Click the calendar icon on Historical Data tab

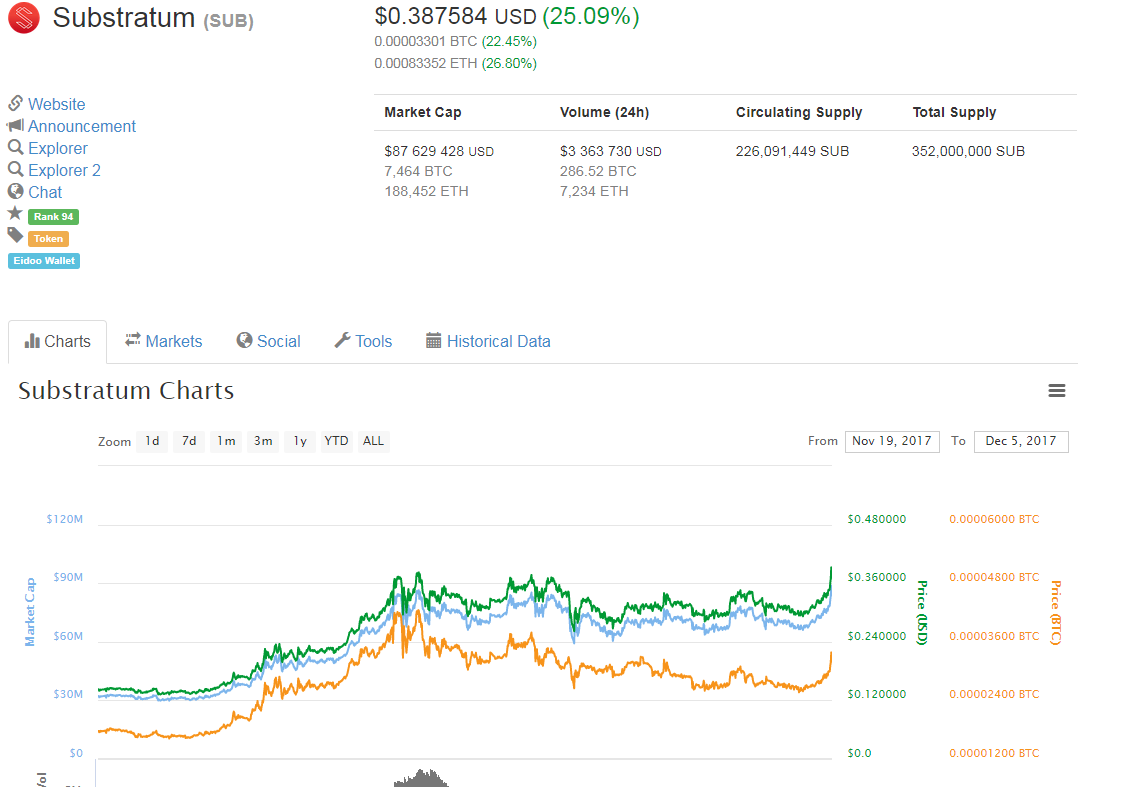(433, 341)
